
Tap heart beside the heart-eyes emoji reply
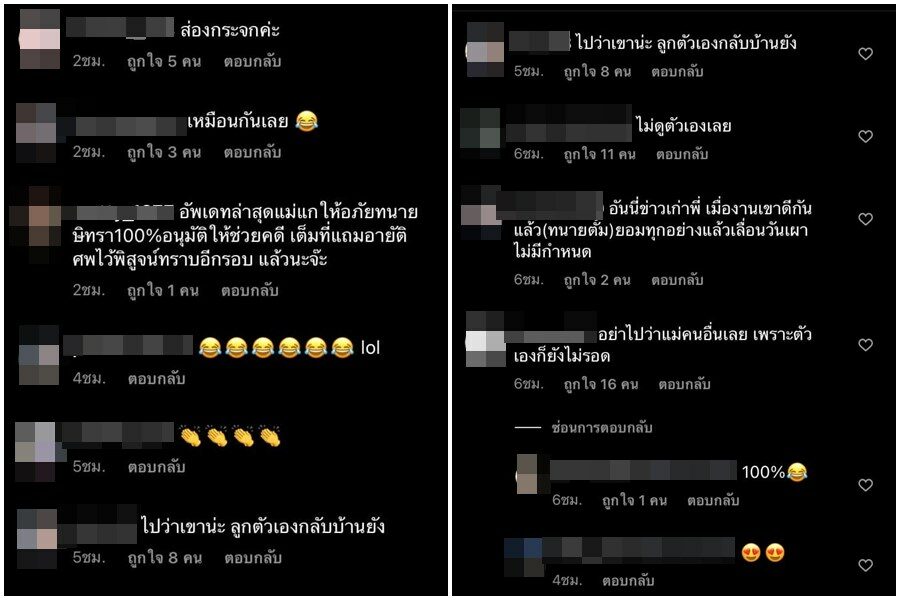(866, 566)
